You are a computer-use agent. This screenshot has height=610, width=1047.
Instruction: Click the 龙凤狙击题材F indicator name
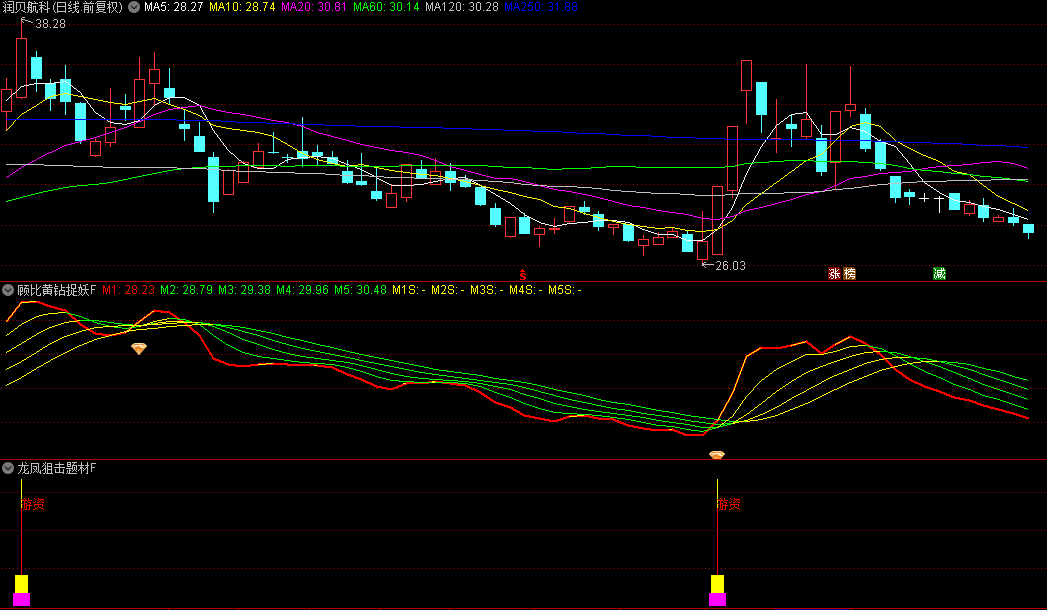click(56, 468)
